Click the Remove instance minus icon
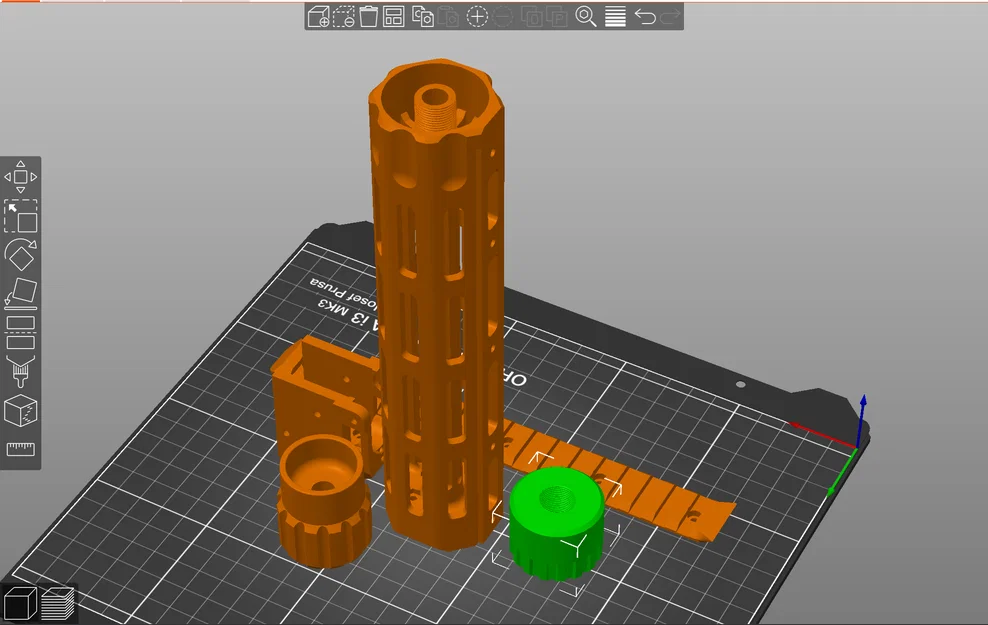This screenshot has width=988, height=625. 502,16
